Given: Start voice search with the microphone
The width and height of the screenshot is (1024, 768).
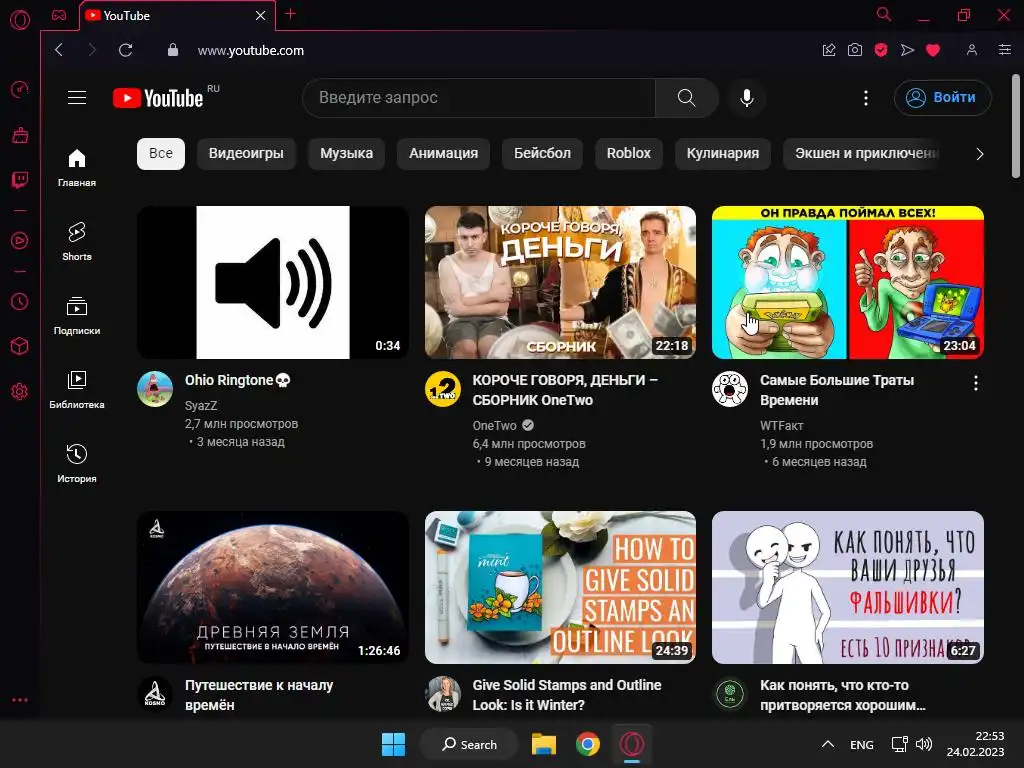Looking at the screenshot, I should click(746, 98).
